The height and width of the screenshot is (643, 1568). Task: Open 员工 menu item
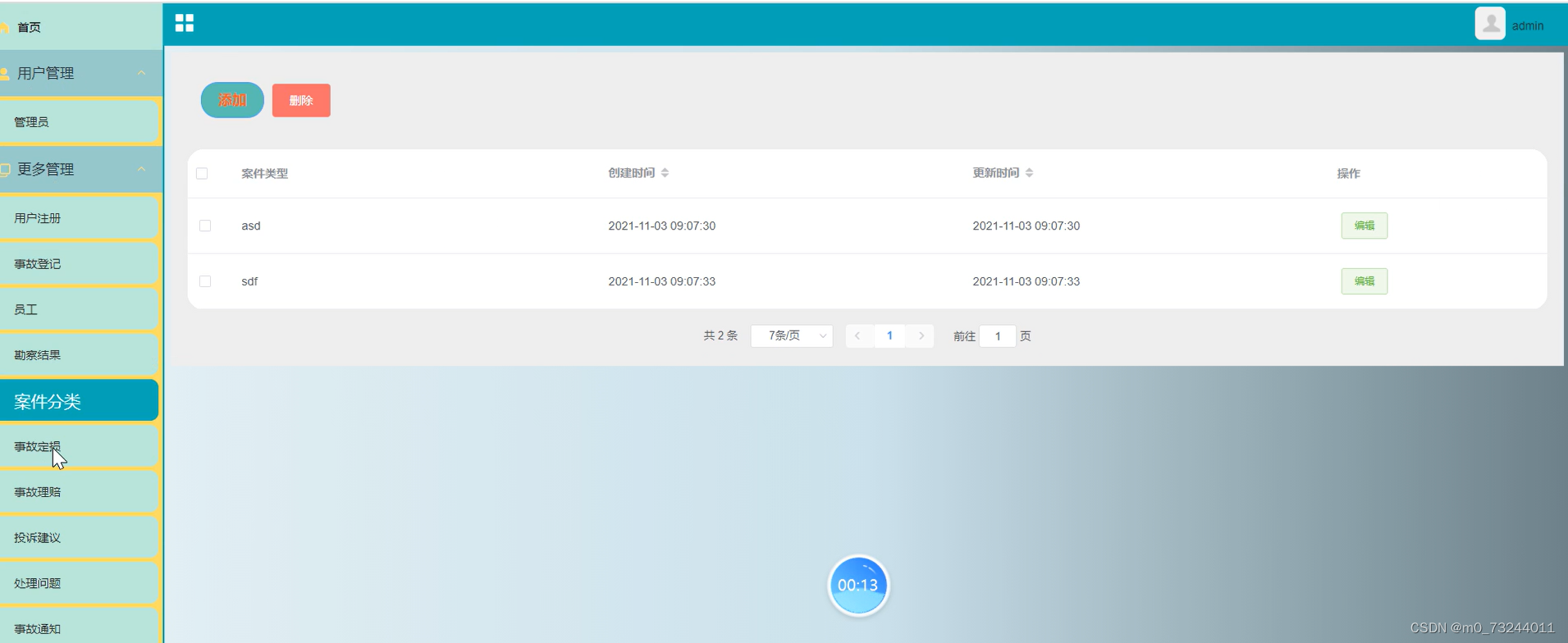[79, 310]
